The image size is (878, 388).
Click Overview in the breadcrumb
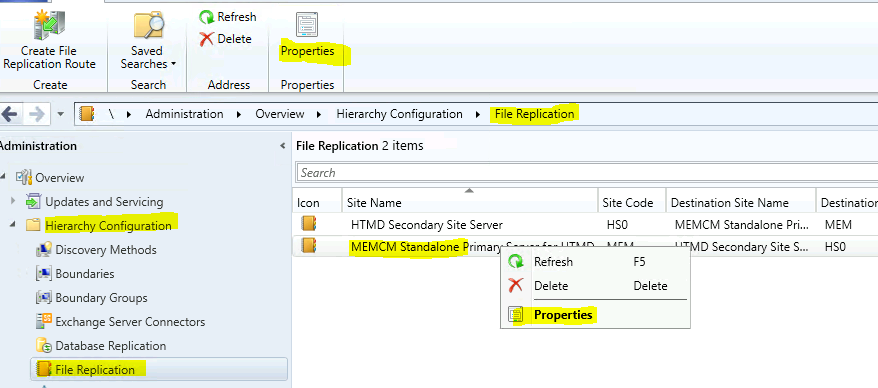point(279,114)
